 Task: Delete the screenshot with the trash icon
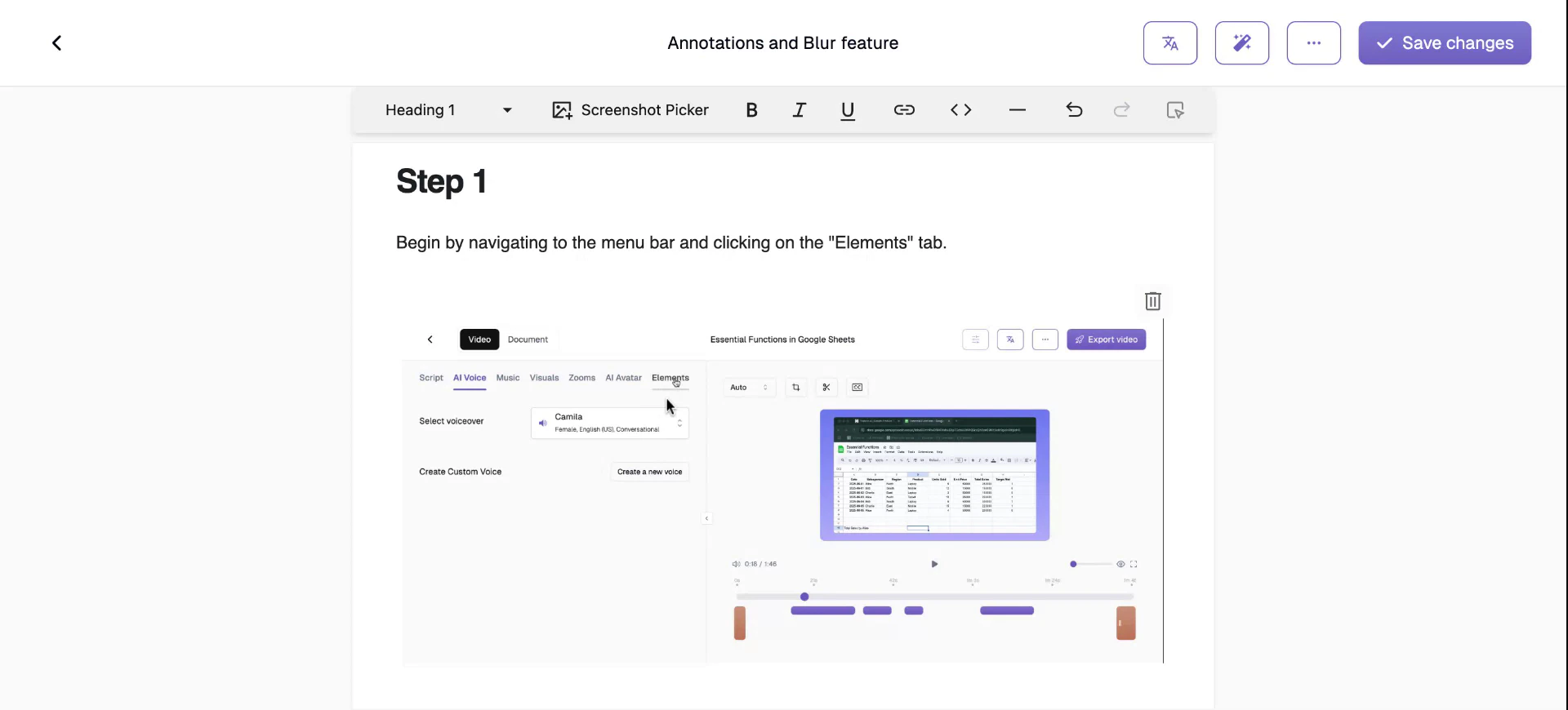coord(1153,301)
